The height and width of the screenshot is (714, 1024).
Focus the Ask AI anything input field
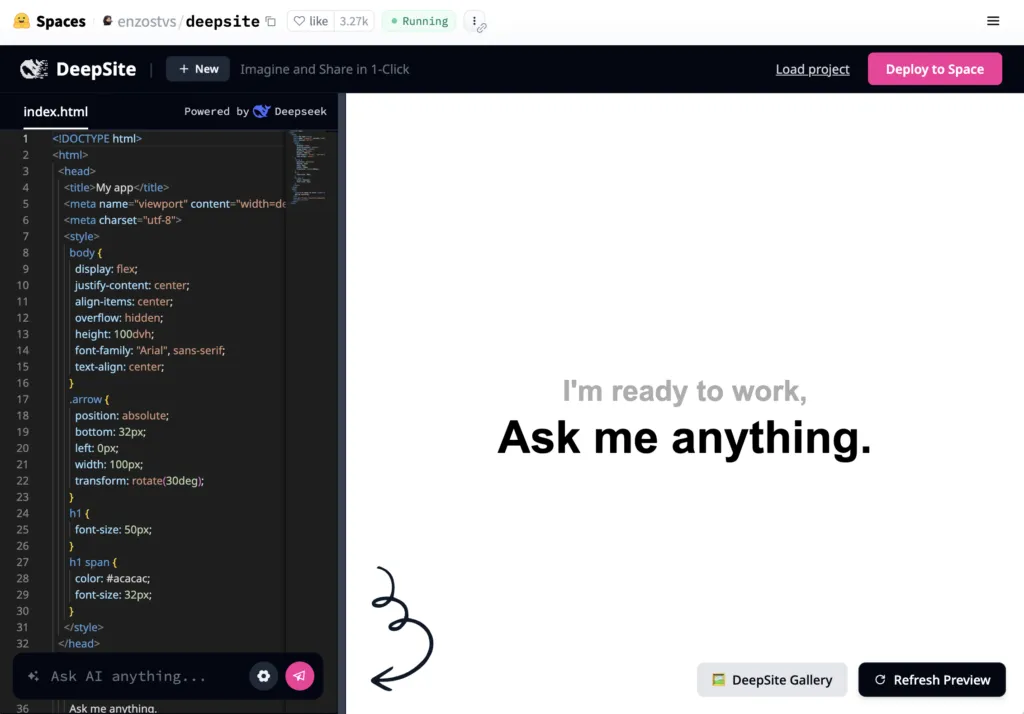pos(140,676)
